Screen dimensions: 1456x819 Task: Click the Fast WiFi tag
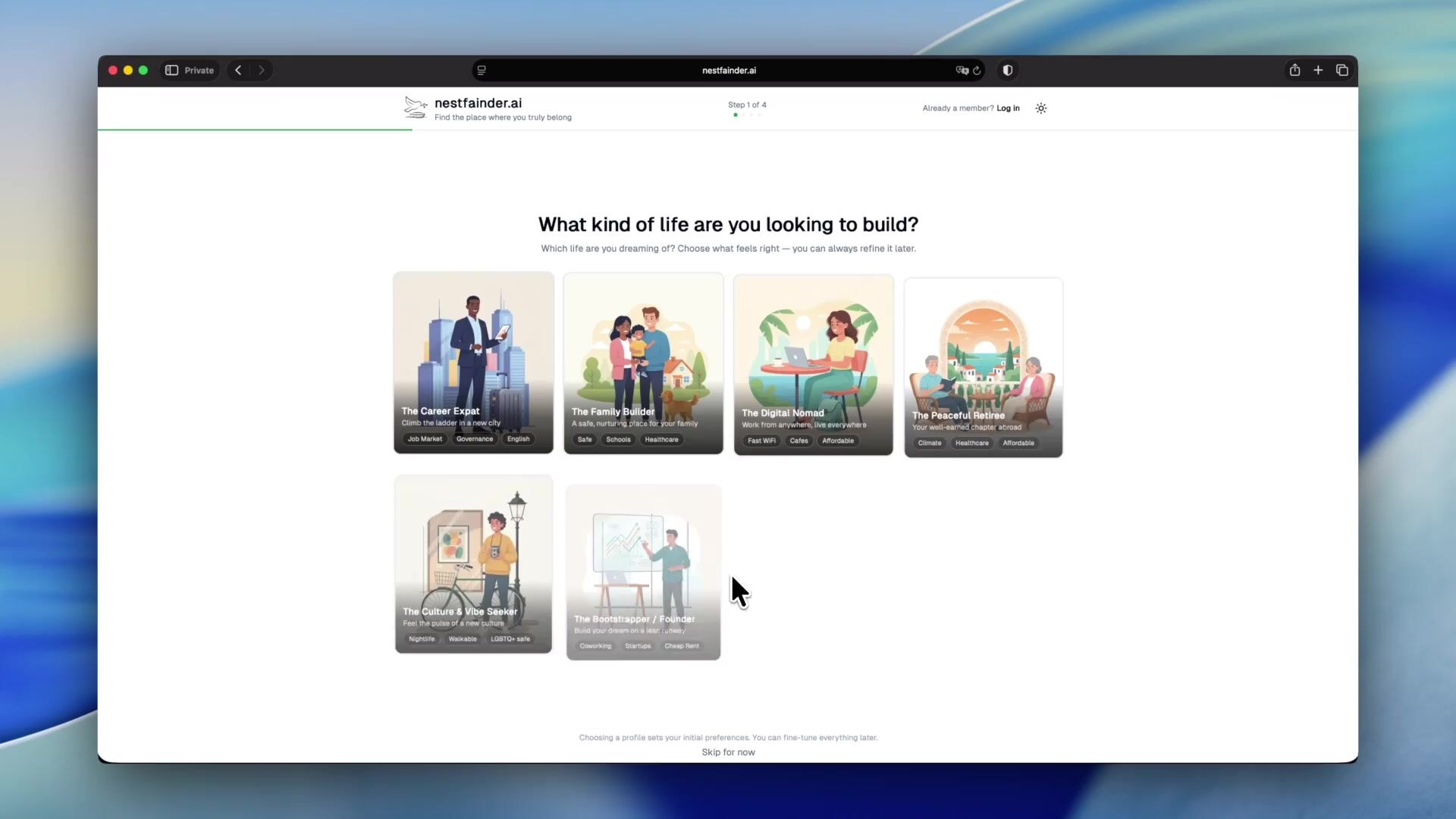click(x=761, y=441)
